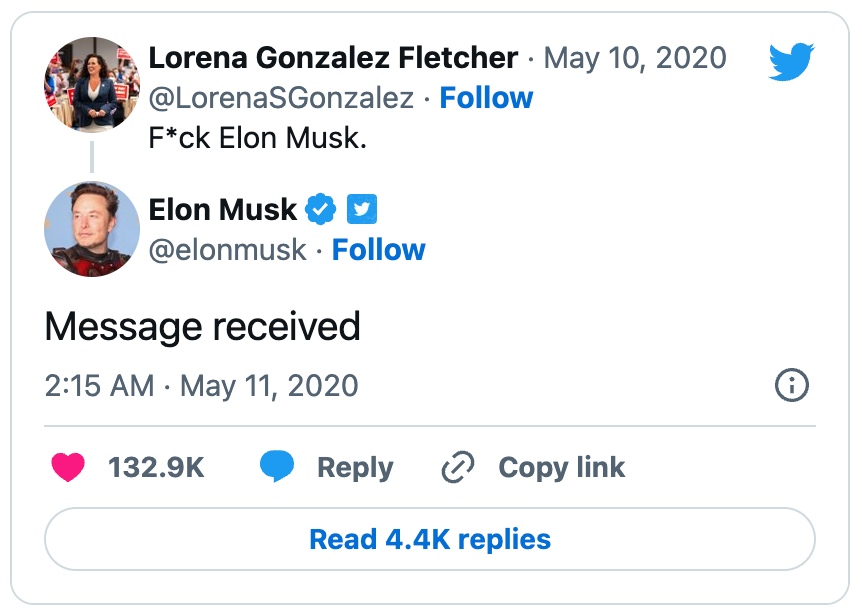Click the blue reply speech bubble icon
The image size is (862, 616).
(278, 467)
